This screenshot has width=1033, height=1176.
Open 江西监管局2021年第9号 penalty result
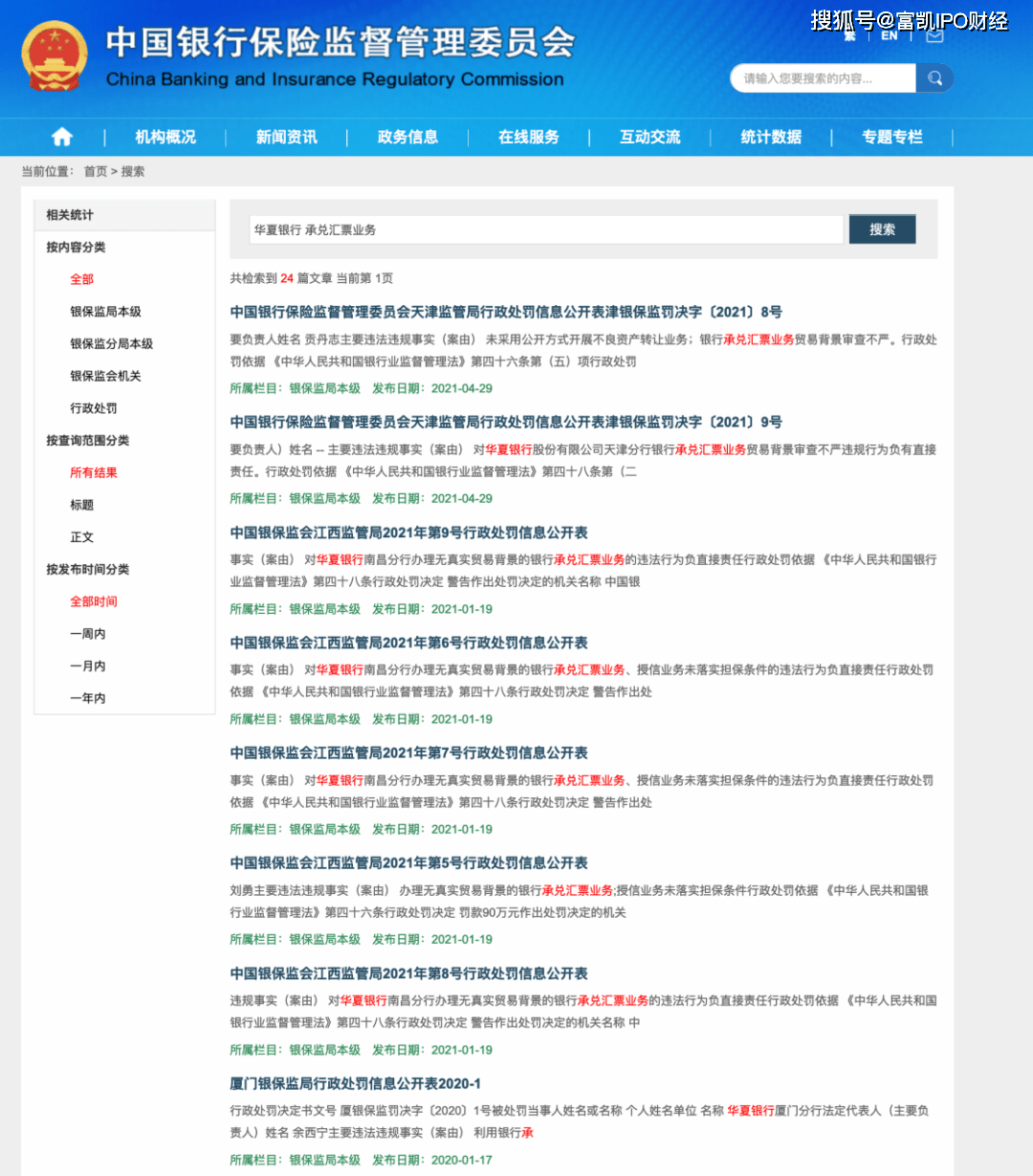[x=408, y=533]
